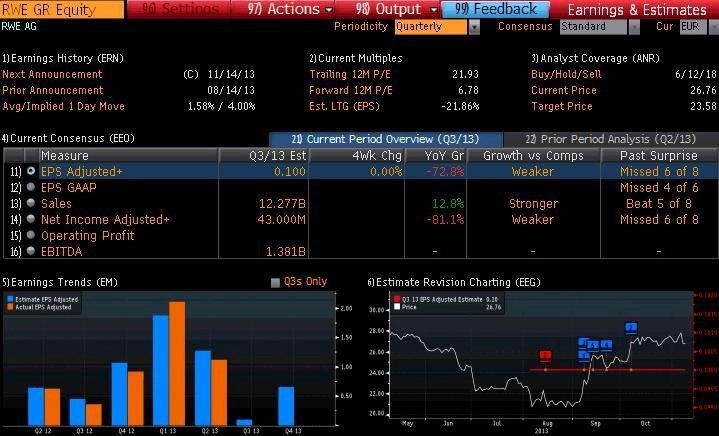Click the Next Announcement date 11/14/13
The height and width of the screenshot is (436, 719).
(x=231, y=74)
